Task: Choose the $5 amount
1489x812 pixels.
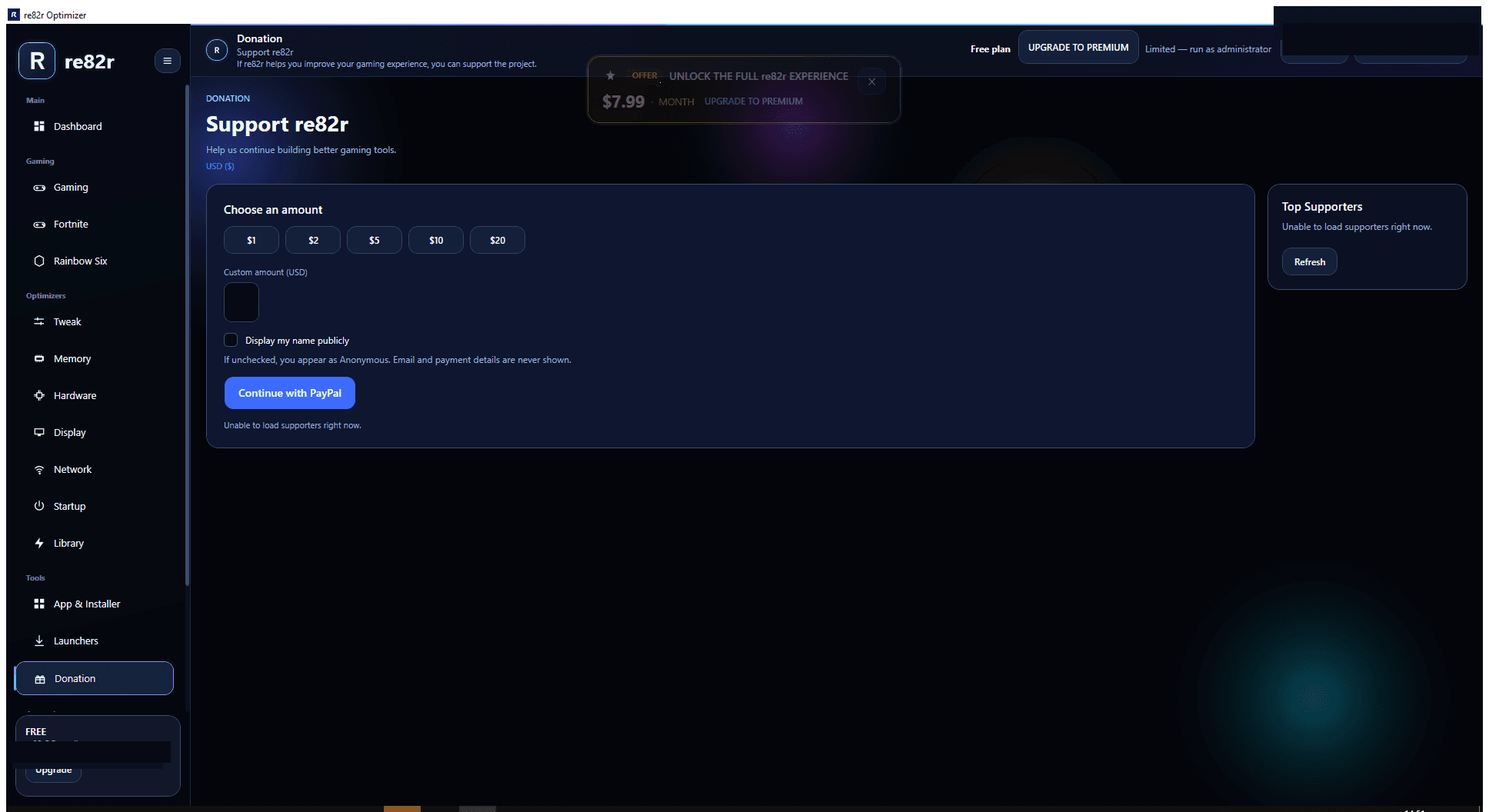Action: pos(375,240)
